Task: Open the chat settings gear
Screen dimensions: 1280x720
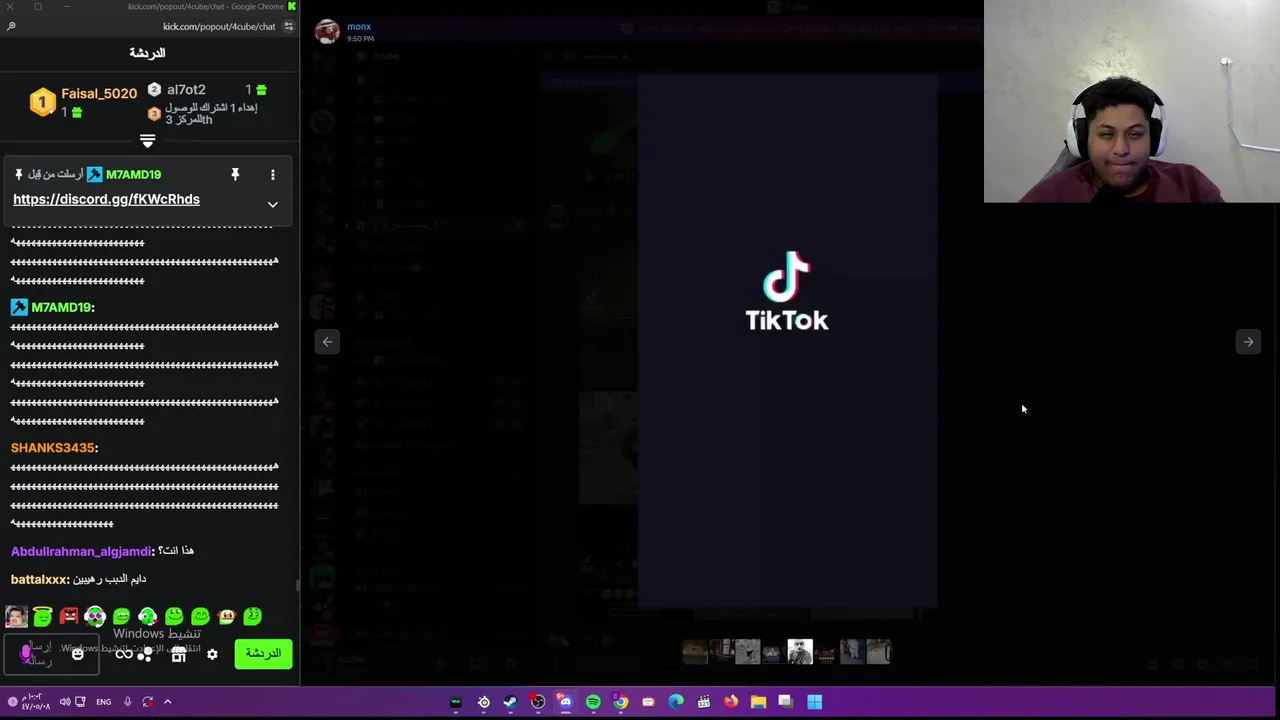Action: coord(212,654)
